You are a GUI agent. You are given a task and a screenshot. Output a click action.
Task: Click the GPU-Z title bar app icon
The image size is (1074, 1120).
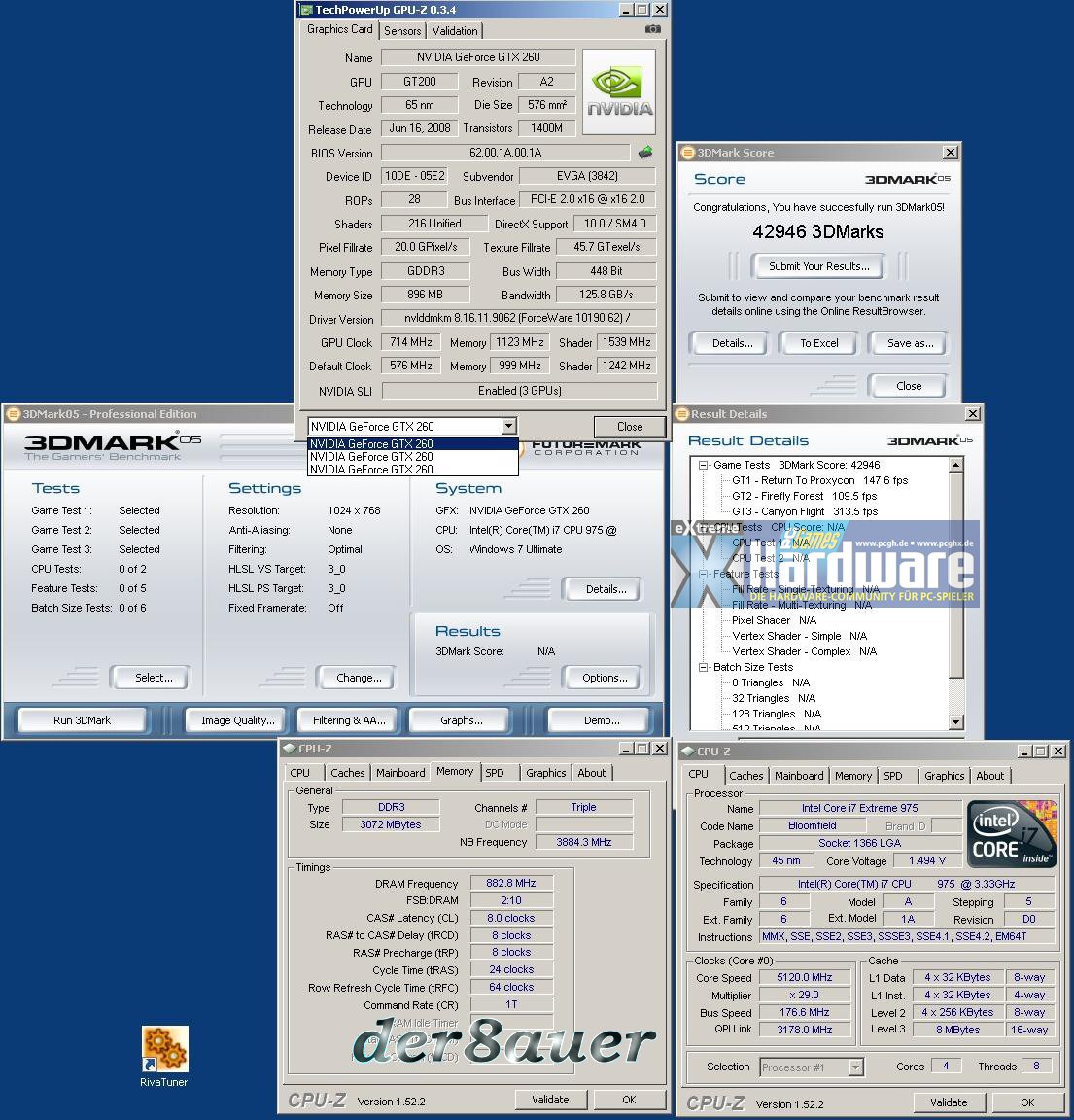(306, 10)
